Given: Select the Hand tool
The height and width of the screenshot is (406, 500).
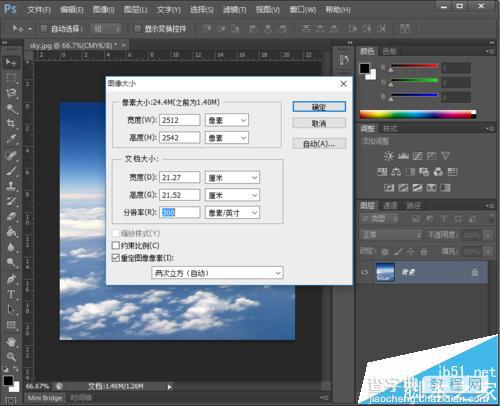Looking at the screenshot, I should click(11, 341).
